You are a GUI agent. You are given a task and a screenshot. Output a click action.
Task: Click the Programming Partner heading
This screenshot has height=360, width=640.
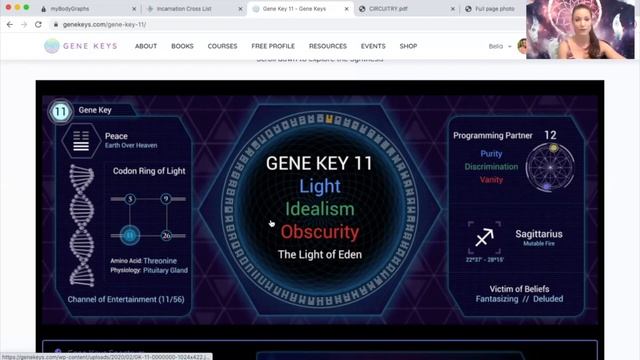[x=493, y=136]
